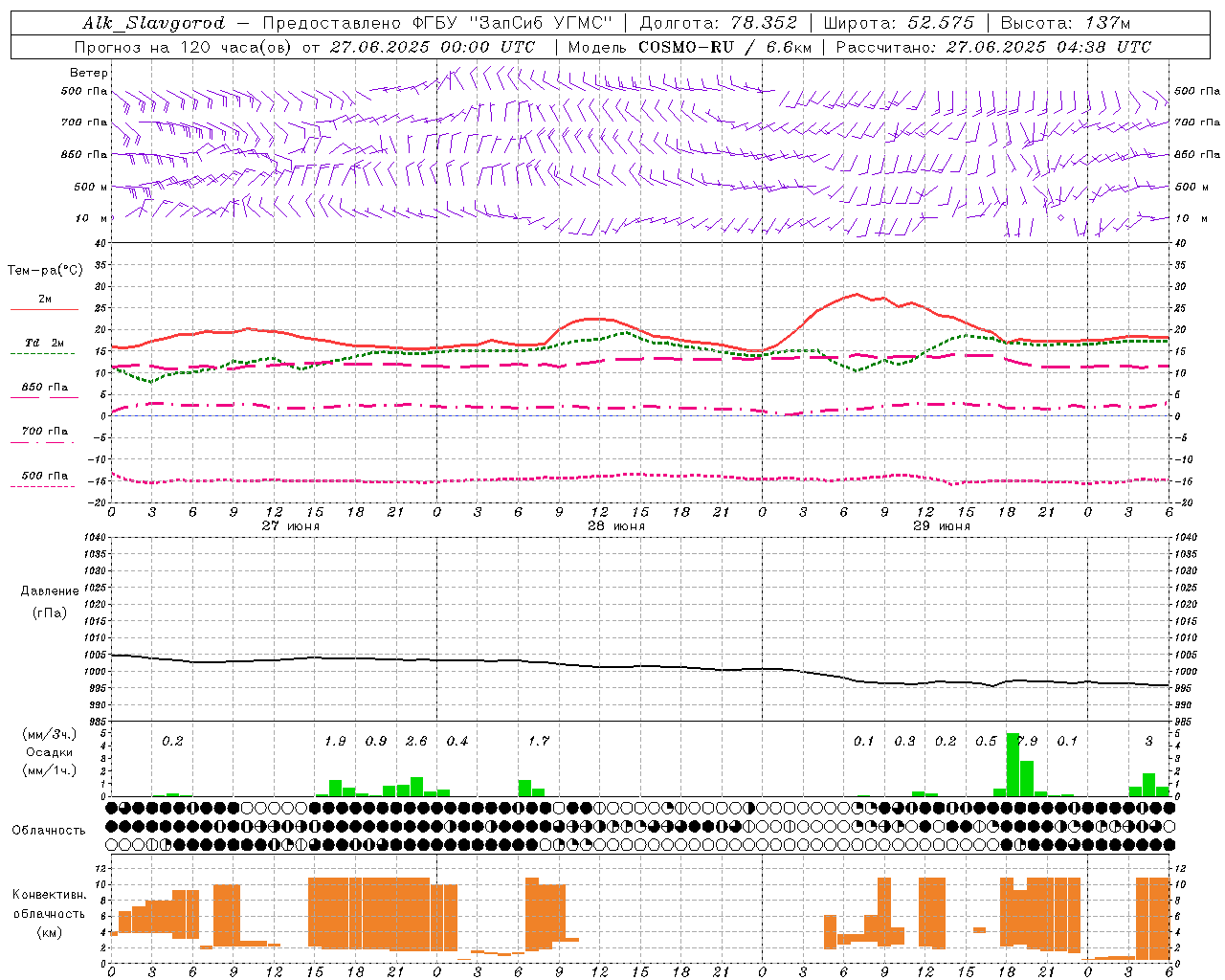Click the model label COSMO-RU / 6.6км
This screenshot has height=980, width=1225.
click(724, 47)
